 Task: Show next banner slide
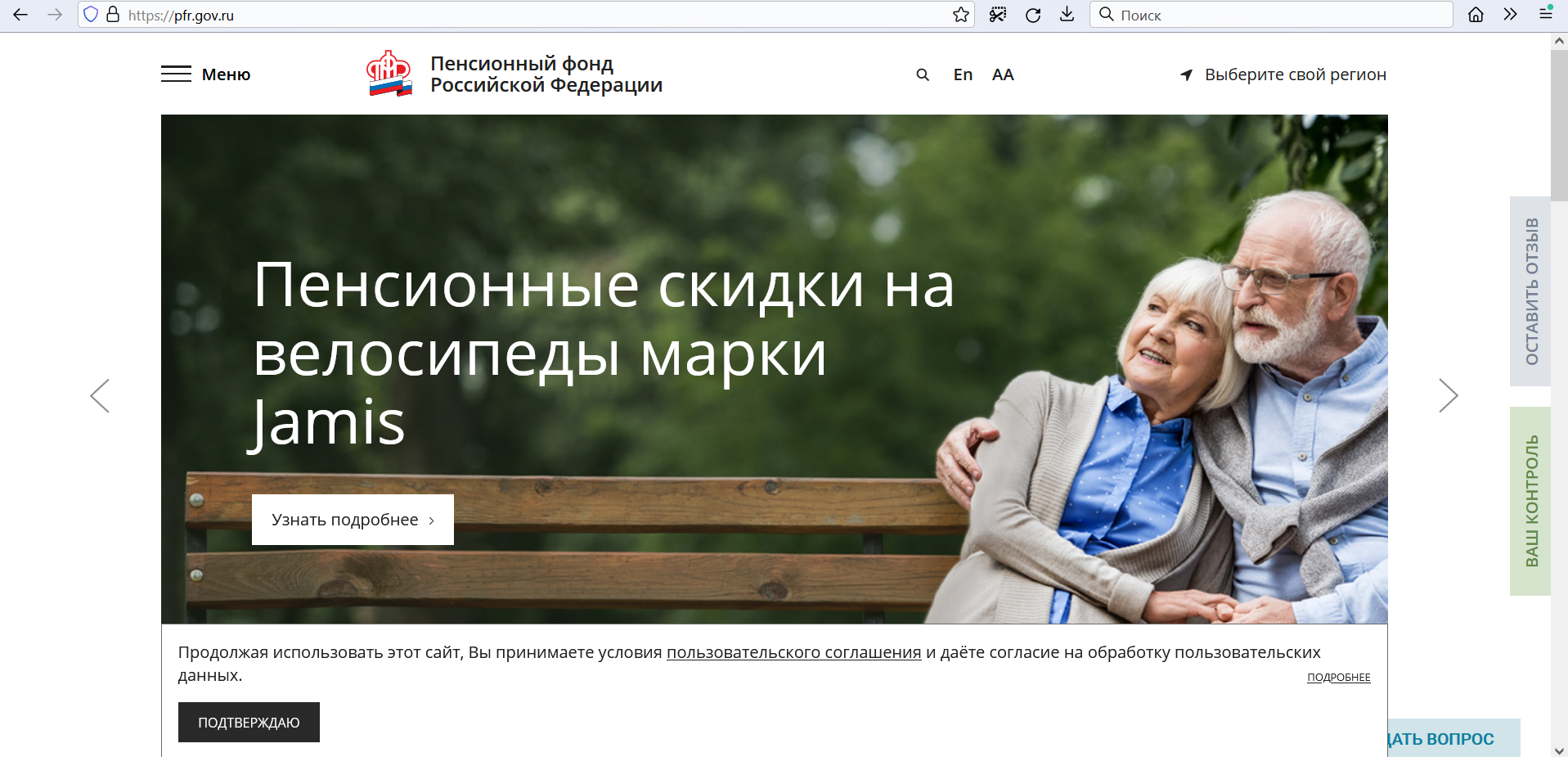point(1449,396)
